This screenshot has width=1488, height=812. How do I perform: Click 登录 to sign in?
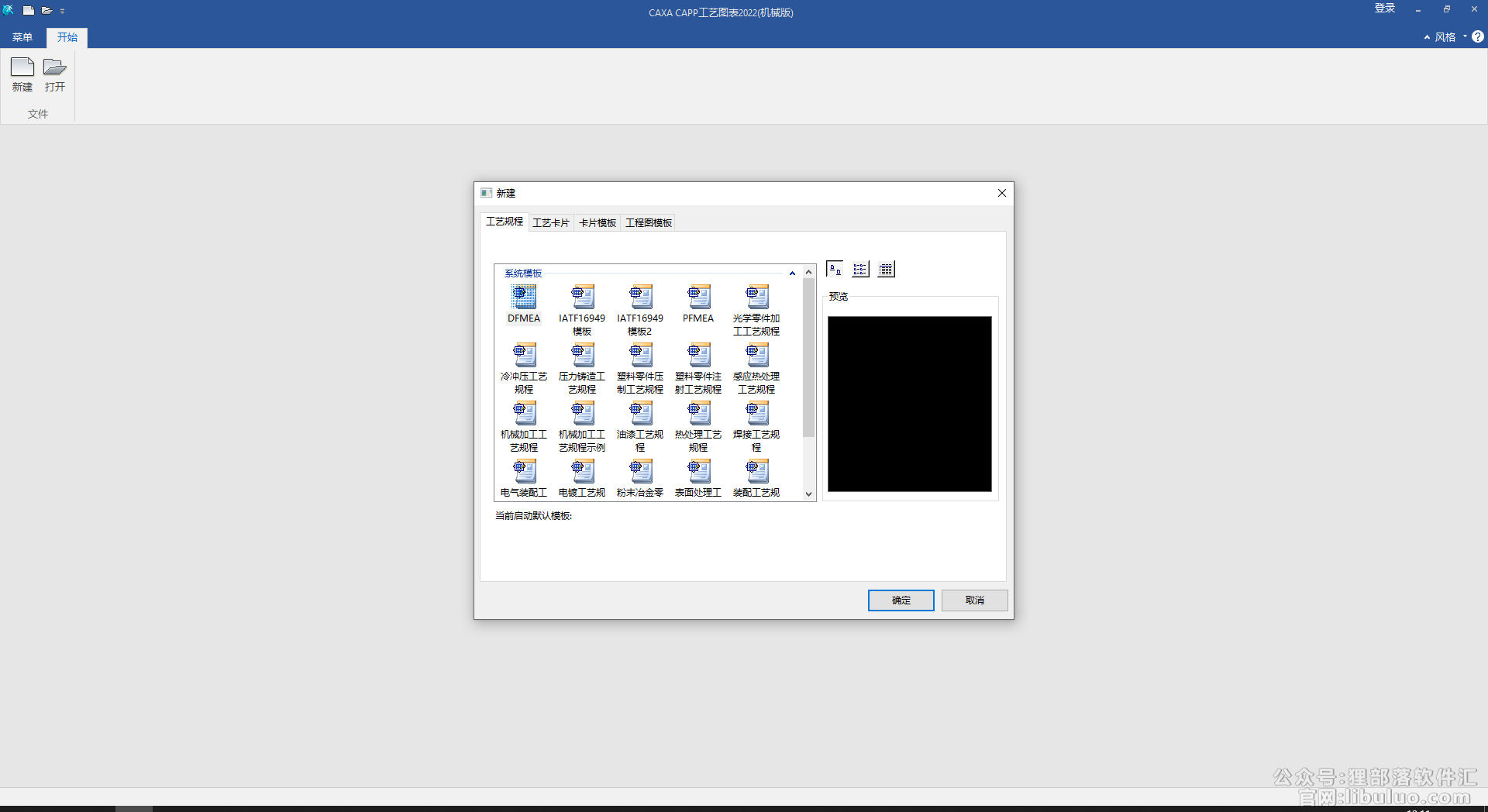[x=1385, y=9]
